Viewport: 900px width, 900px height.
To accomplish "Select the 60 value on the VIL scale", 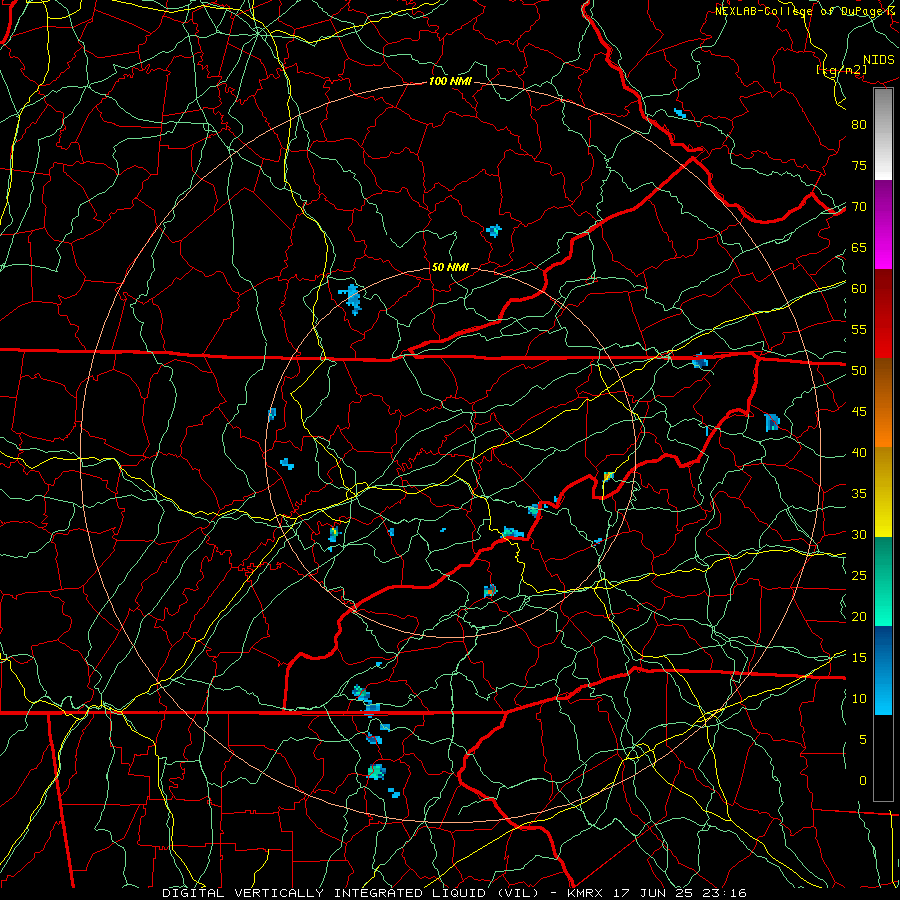I will tap(859, 289).
